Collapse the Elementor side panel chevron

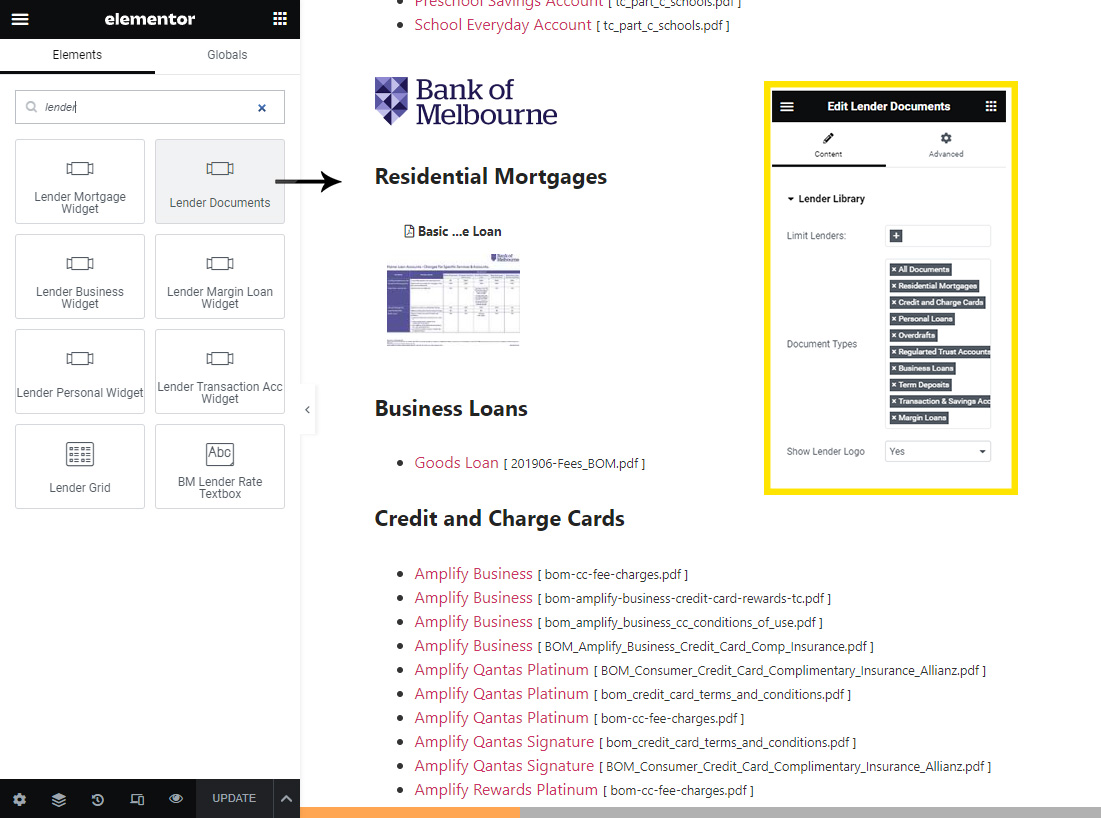coord(308,409)
